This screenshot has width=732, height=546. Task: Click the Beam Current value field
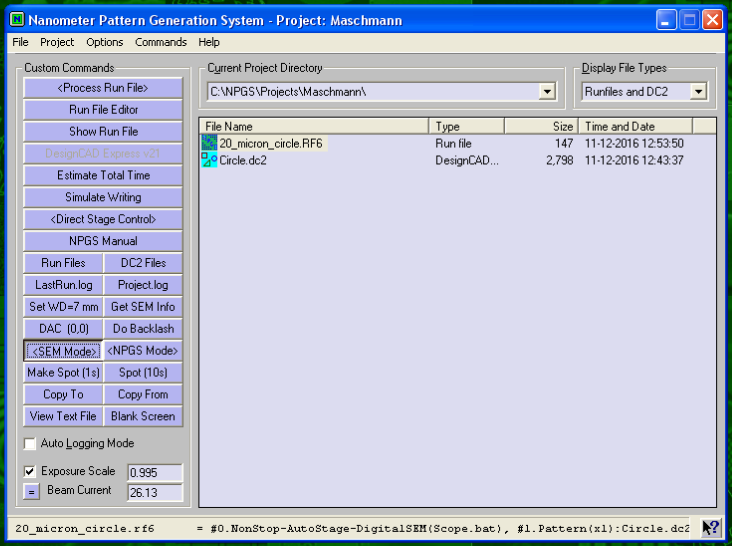coord(154,492)
